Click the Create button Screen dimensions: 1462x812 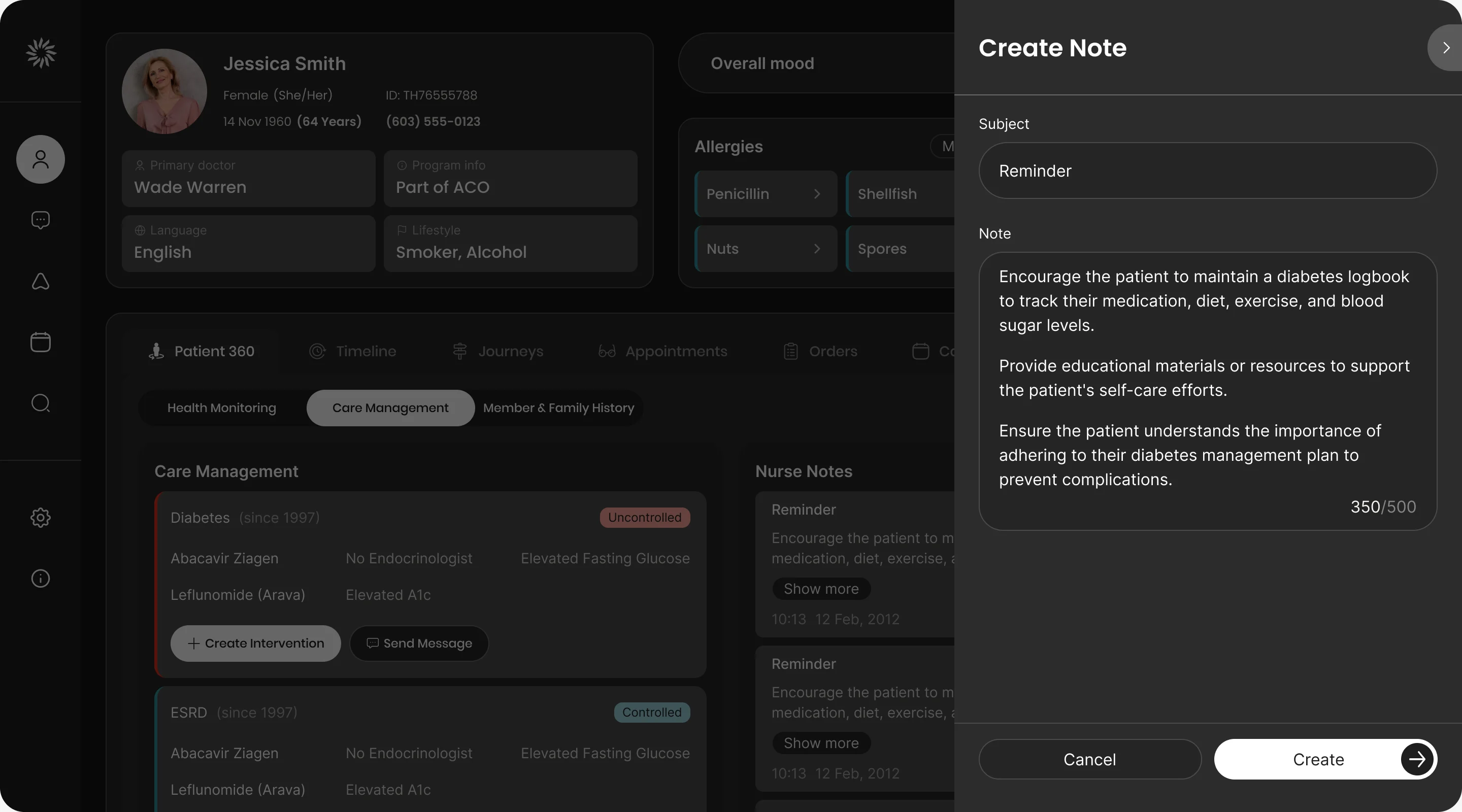[1325, 759]
